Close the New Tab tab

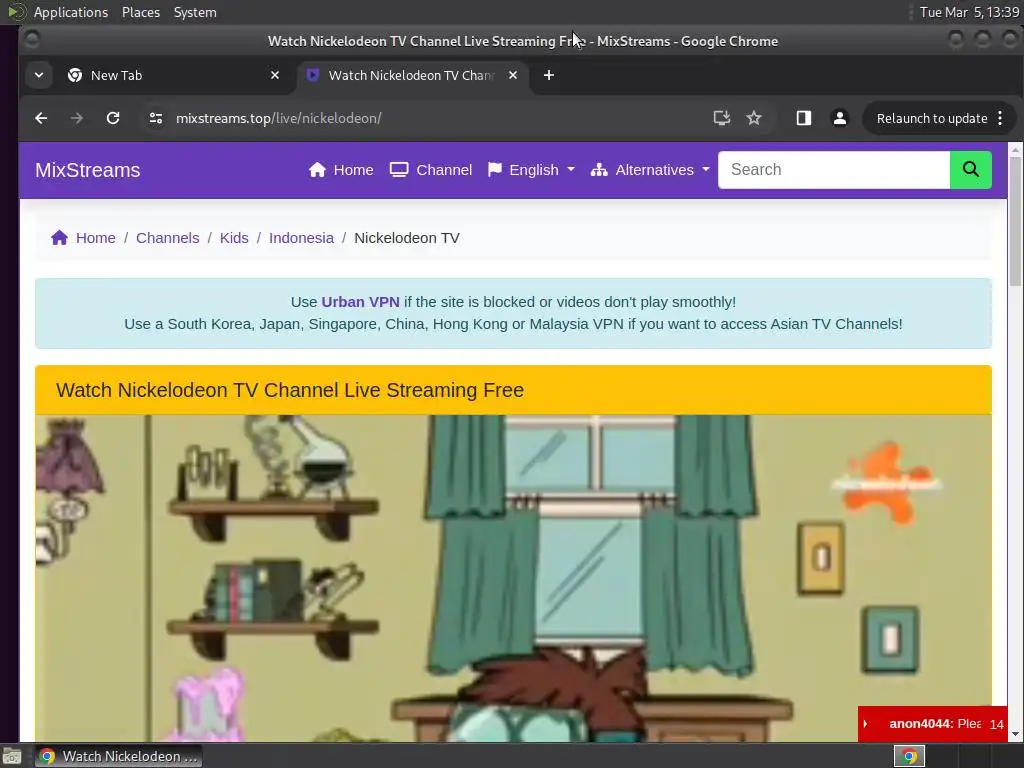pyautogui.click(x=275, y=75)
